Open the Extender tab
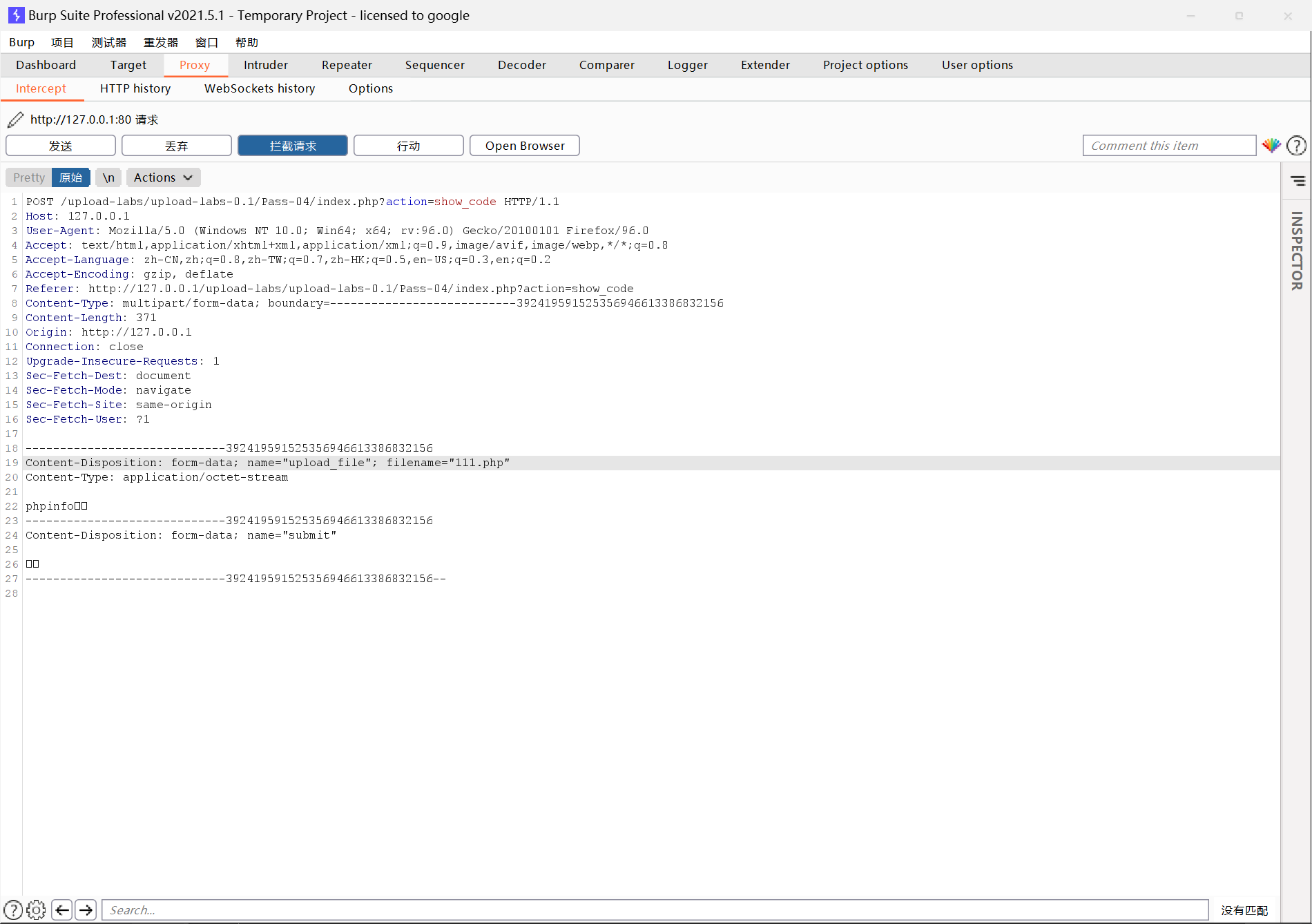This screenshot has width=1312, height=924. (766, 65)
